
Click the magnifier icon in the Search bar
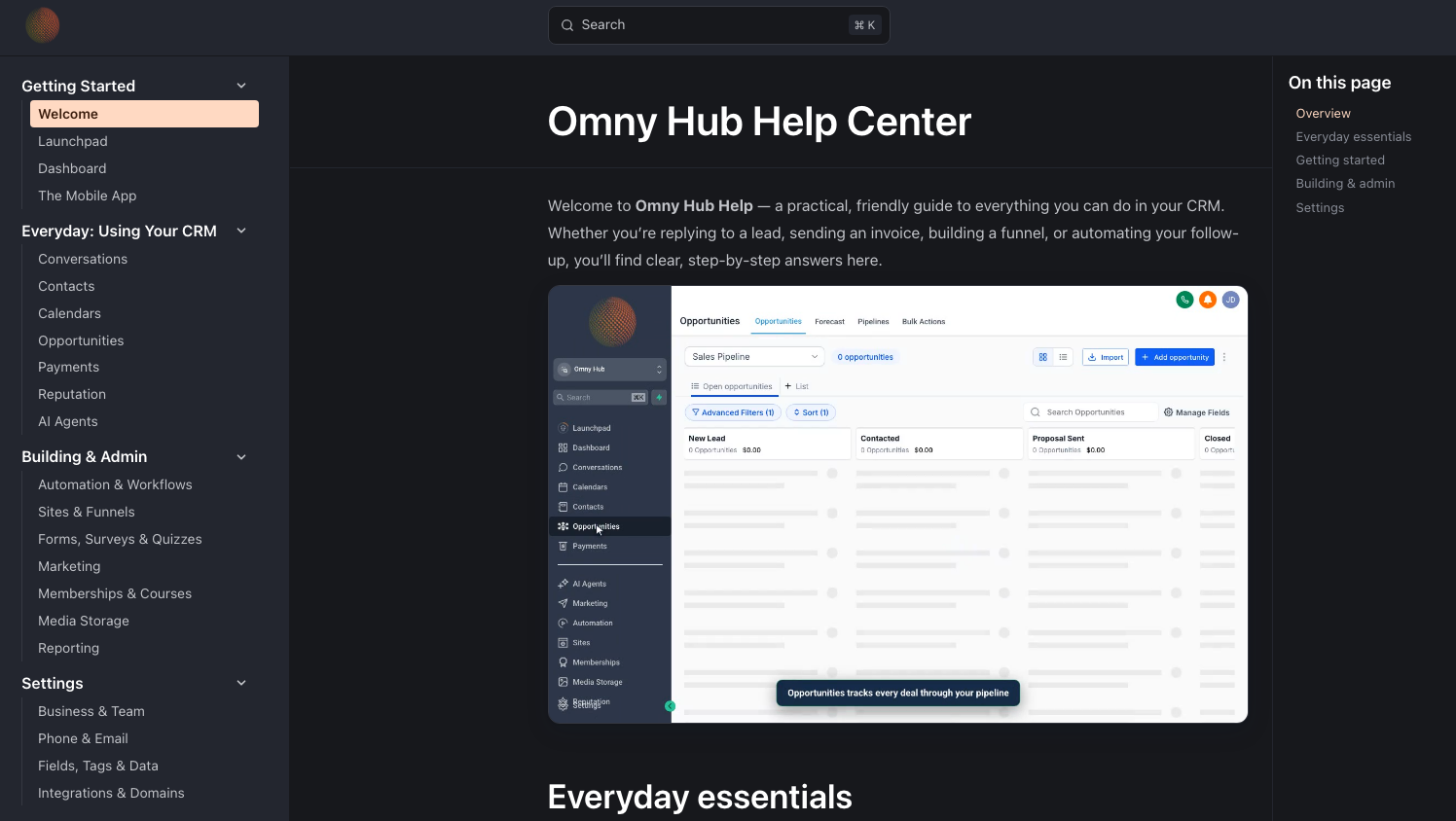click(567, 25)
